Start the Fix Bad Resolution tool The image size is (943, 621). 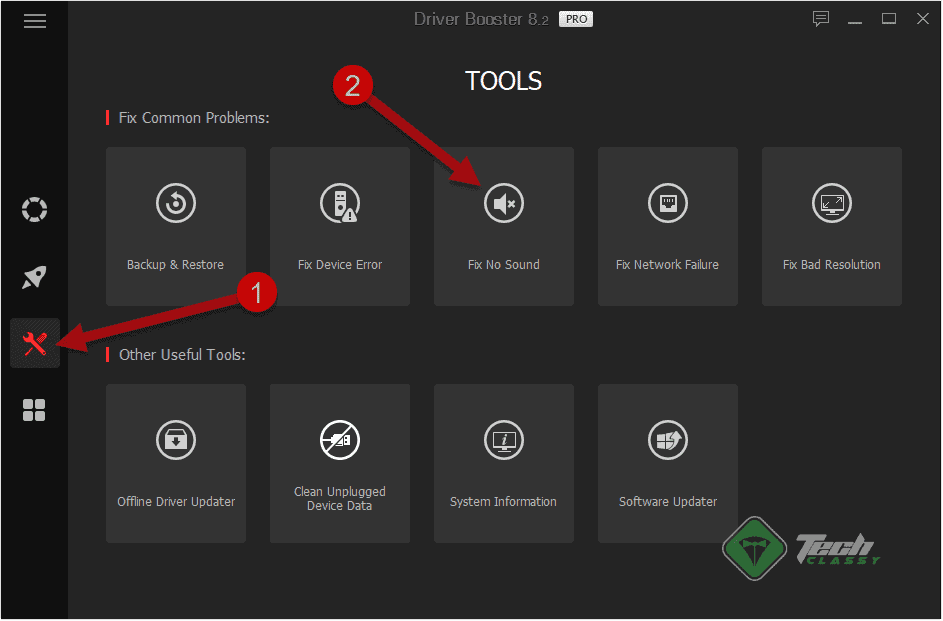(x=831, y=225)
